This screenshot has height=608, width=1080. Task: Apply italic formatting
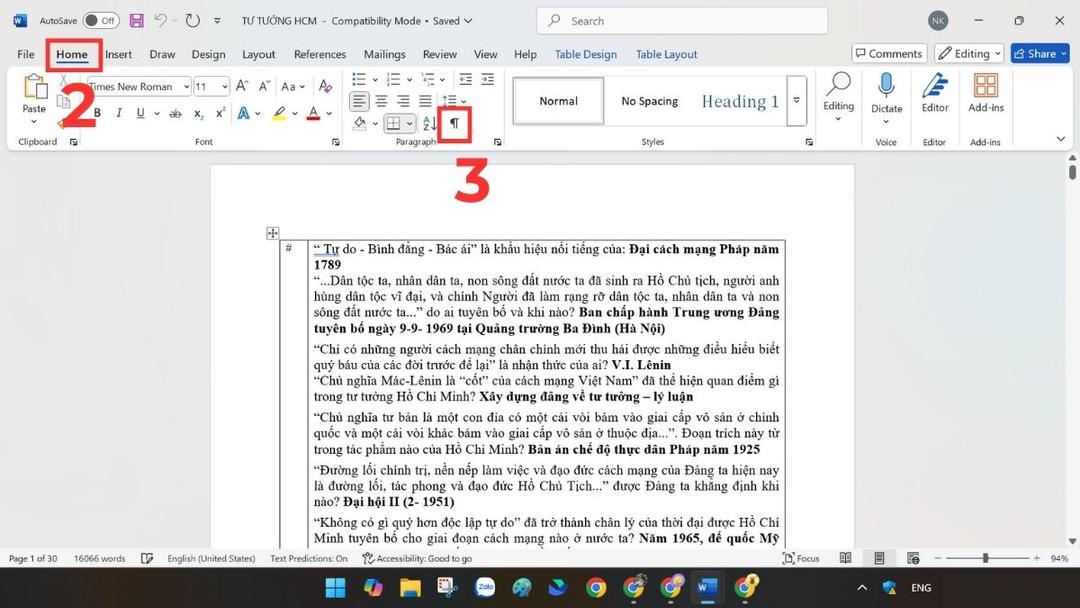118,113
